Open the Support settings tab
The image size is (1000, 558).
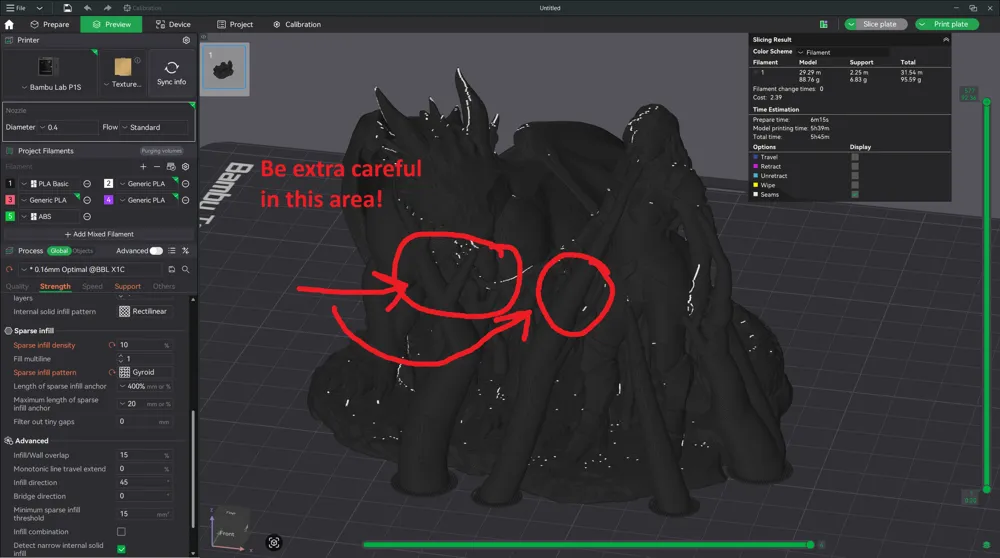coord(128,286)
